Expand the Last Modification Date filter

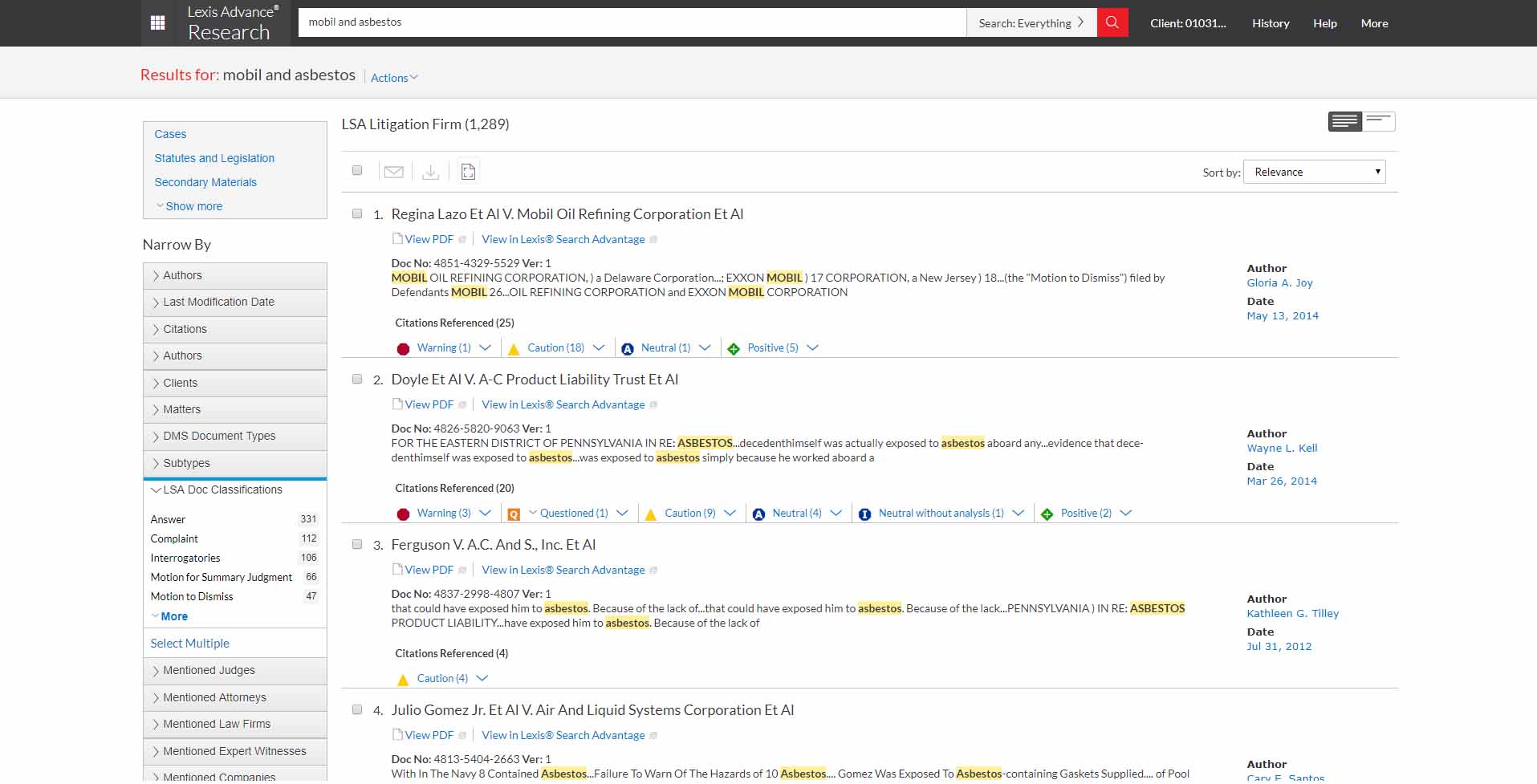[235, 303]
